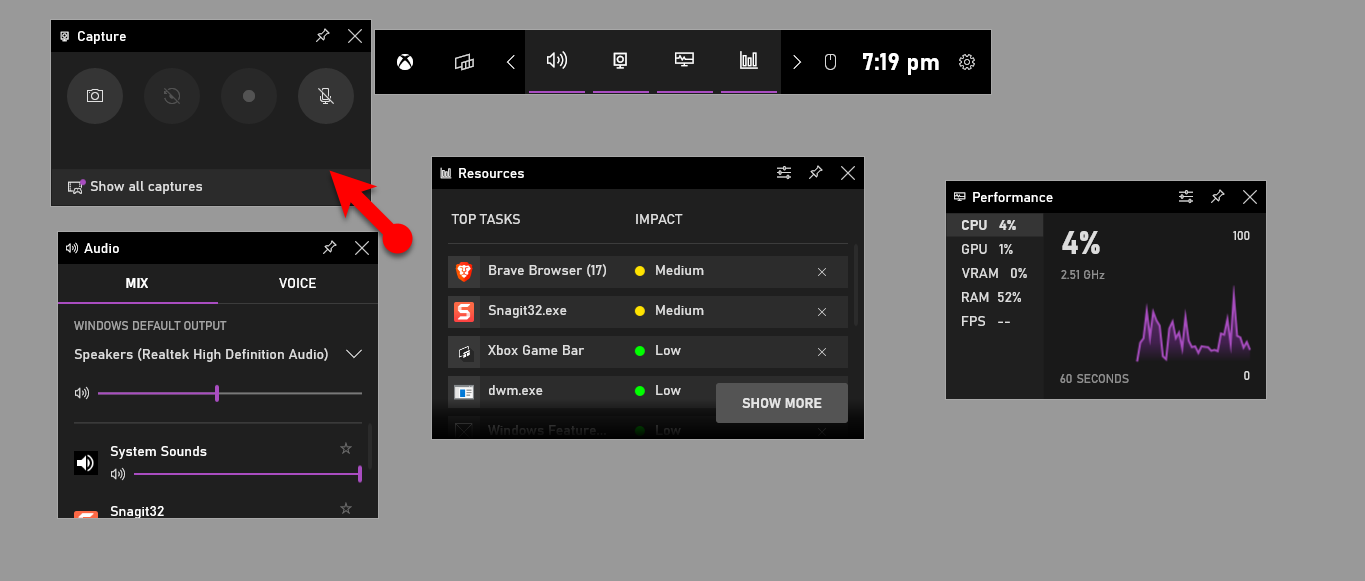Screen dimensions: 1365x581
Task: Expand the Speakers output device dropdown
Action: [353, 354]
